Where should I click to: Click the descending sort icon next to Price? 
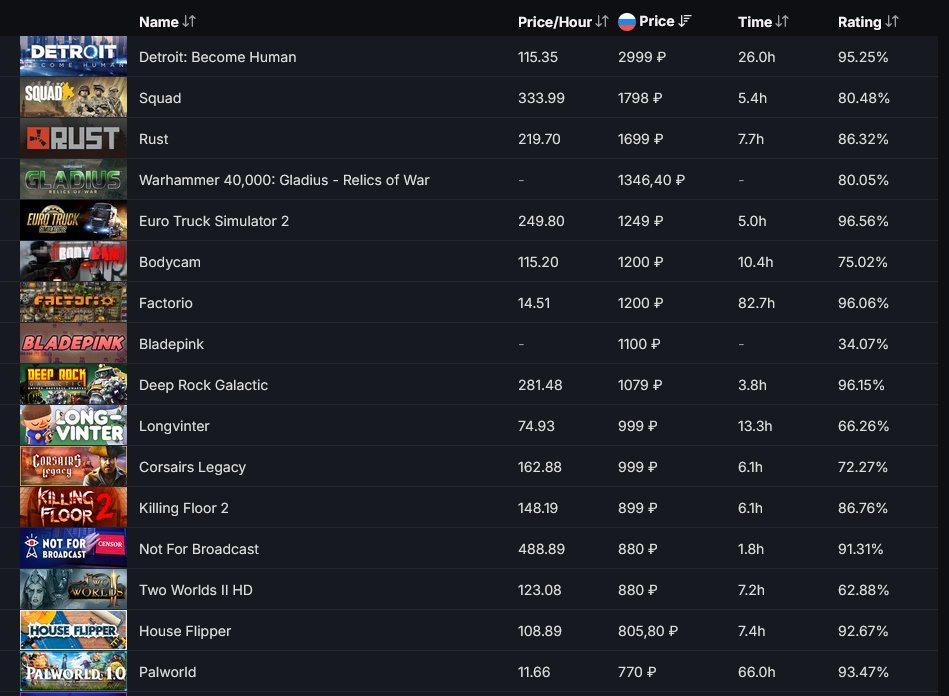click(x=685, y=21)
